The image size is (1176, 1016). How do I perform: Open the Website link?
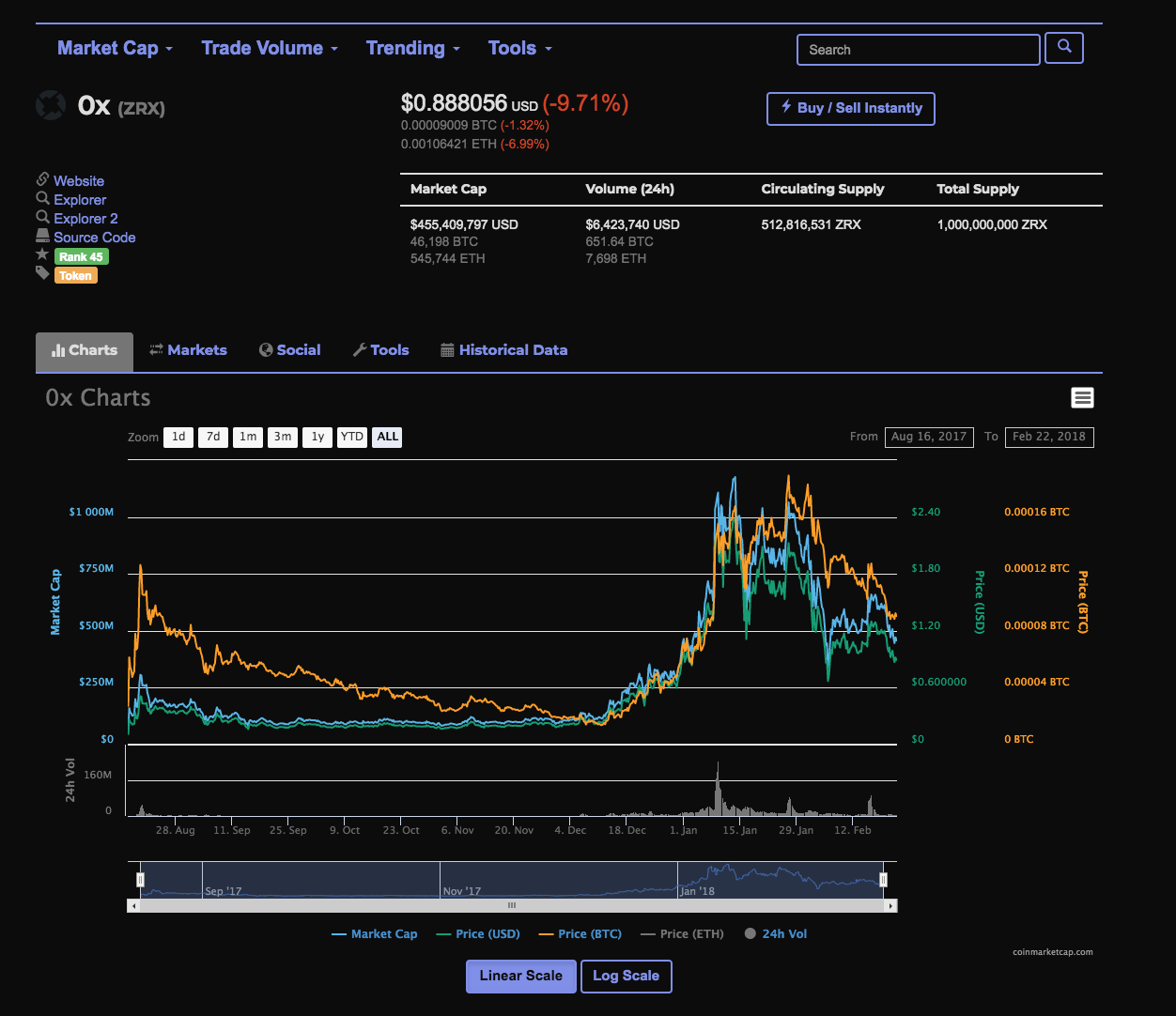pyautogui.click(x=79, y=181)
